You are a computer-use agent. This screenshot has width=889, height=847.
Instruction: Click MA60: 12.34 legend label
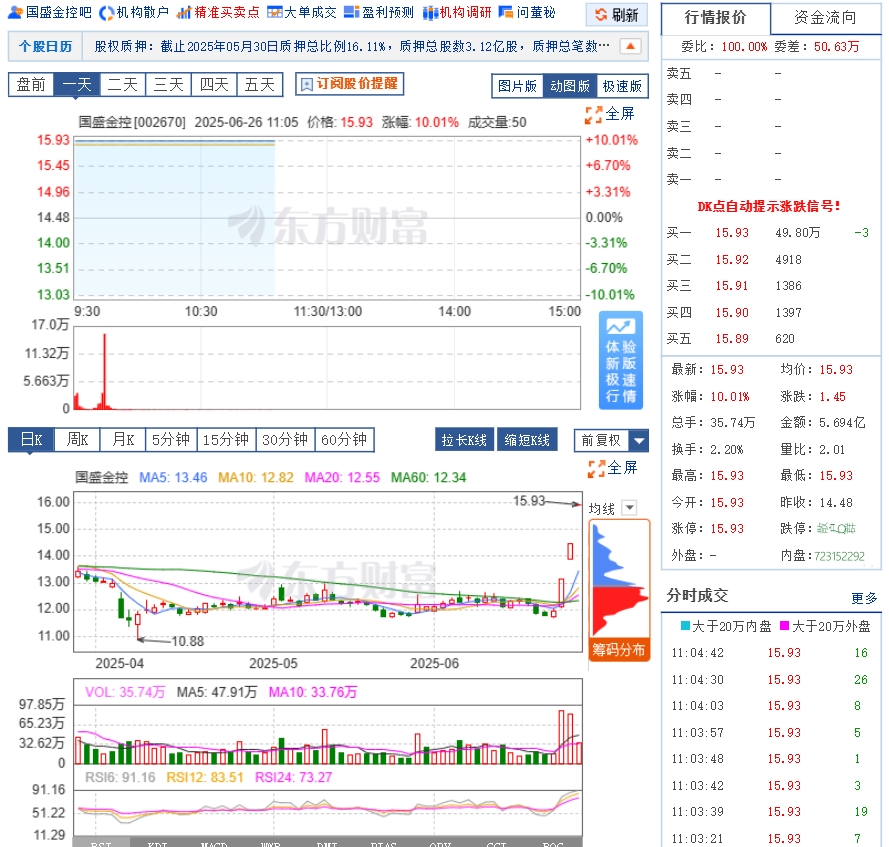point(428,477)
